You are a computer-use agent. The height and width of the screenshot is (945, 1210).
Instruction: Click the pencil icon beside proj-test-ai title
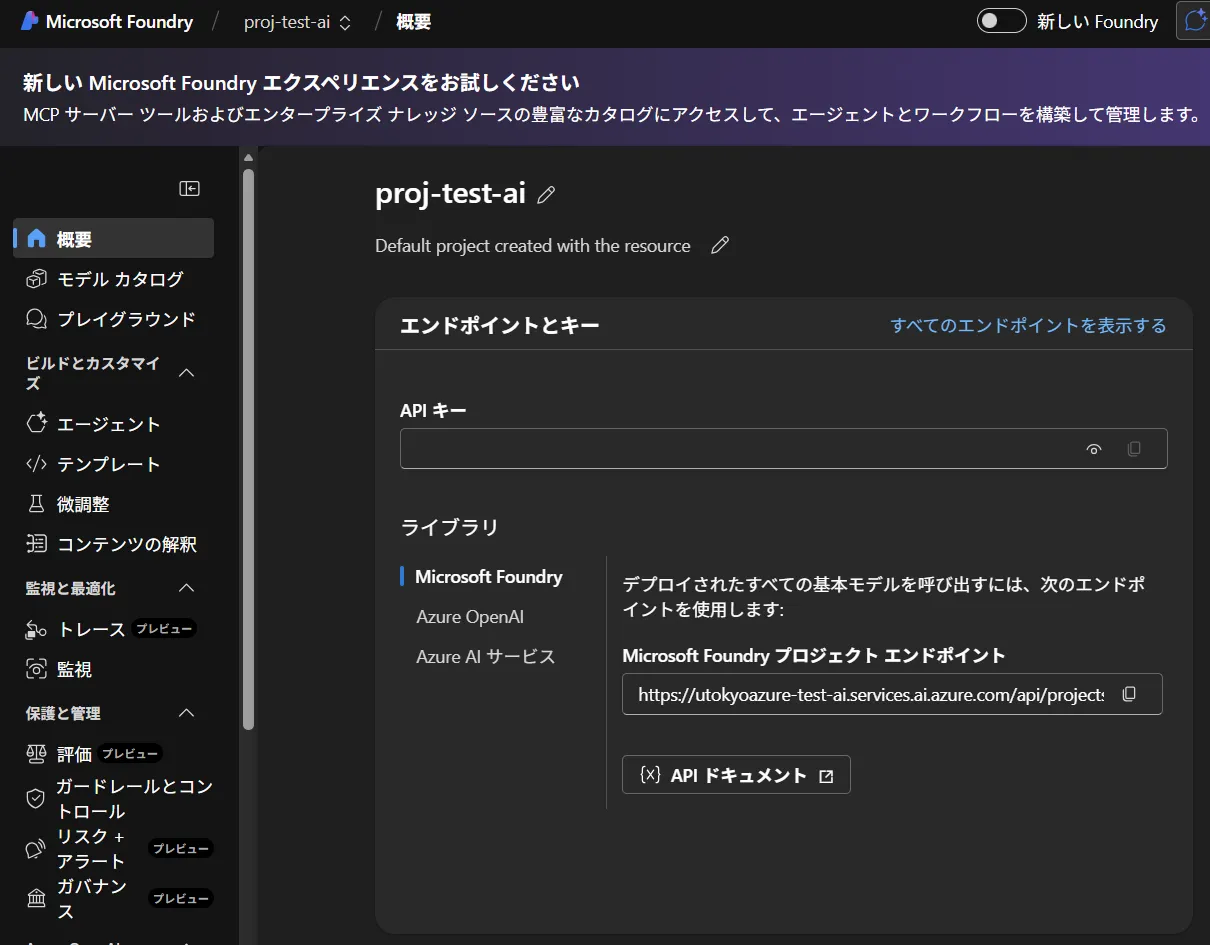click(546, 195)
